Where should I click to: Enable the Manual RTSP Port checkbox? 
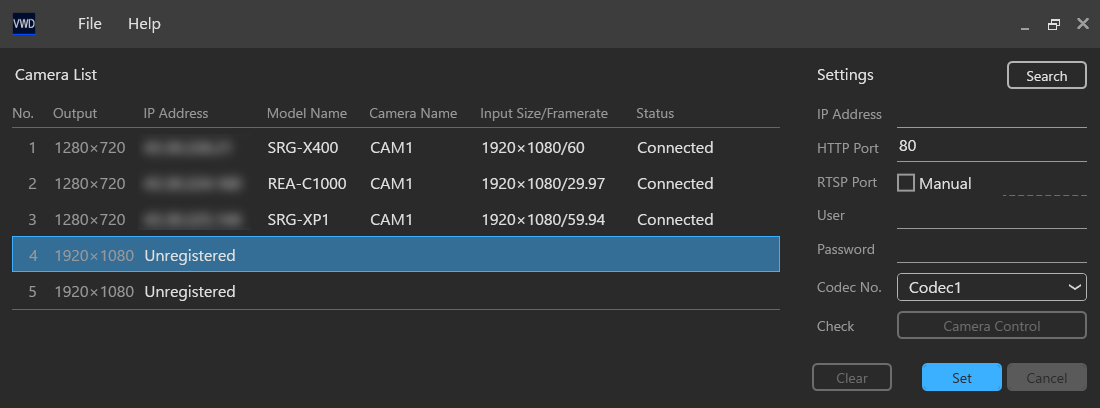[x=906, y=183]
